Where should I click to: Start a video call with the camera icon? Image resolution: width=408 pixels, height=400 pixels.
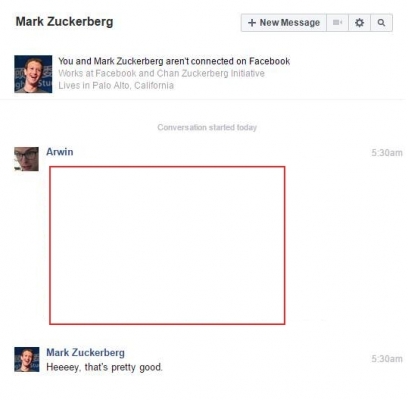point(337,23)
